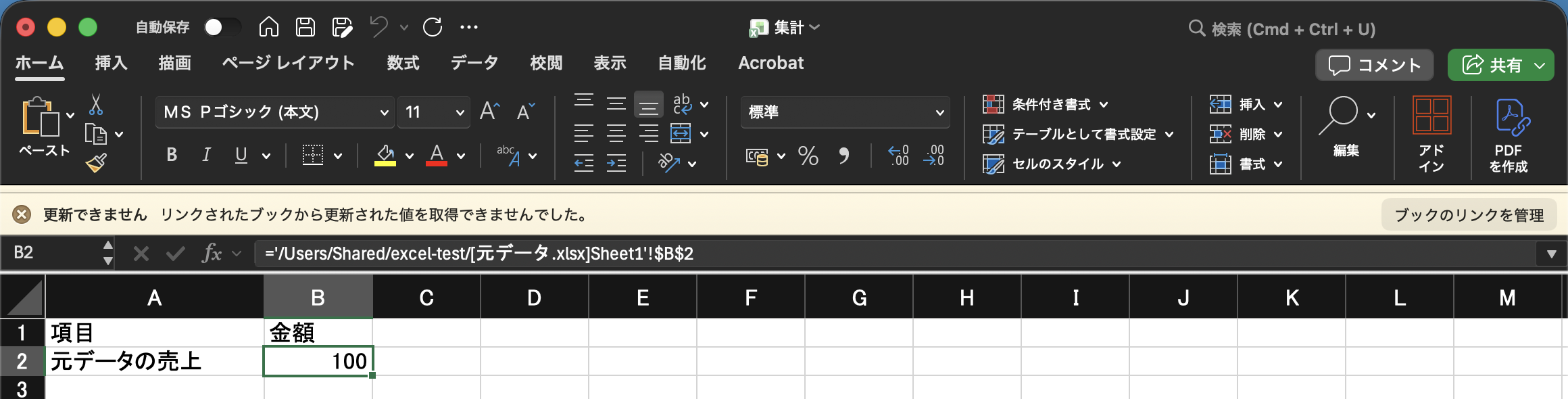Align text left
1568x399 pixels.
(584, 134)
